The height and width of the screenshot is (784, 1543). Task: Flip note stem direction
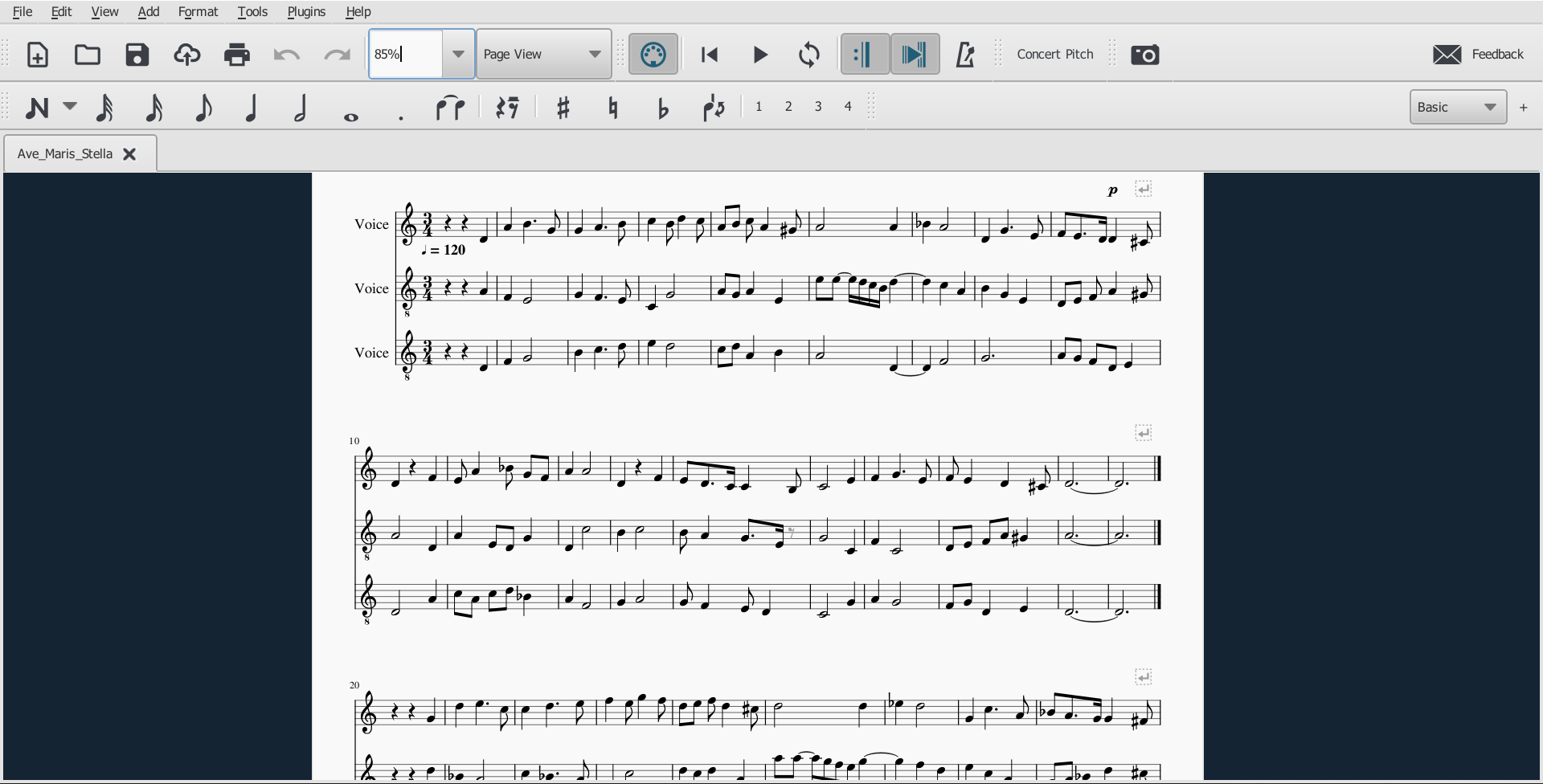(x=714, y=108)
